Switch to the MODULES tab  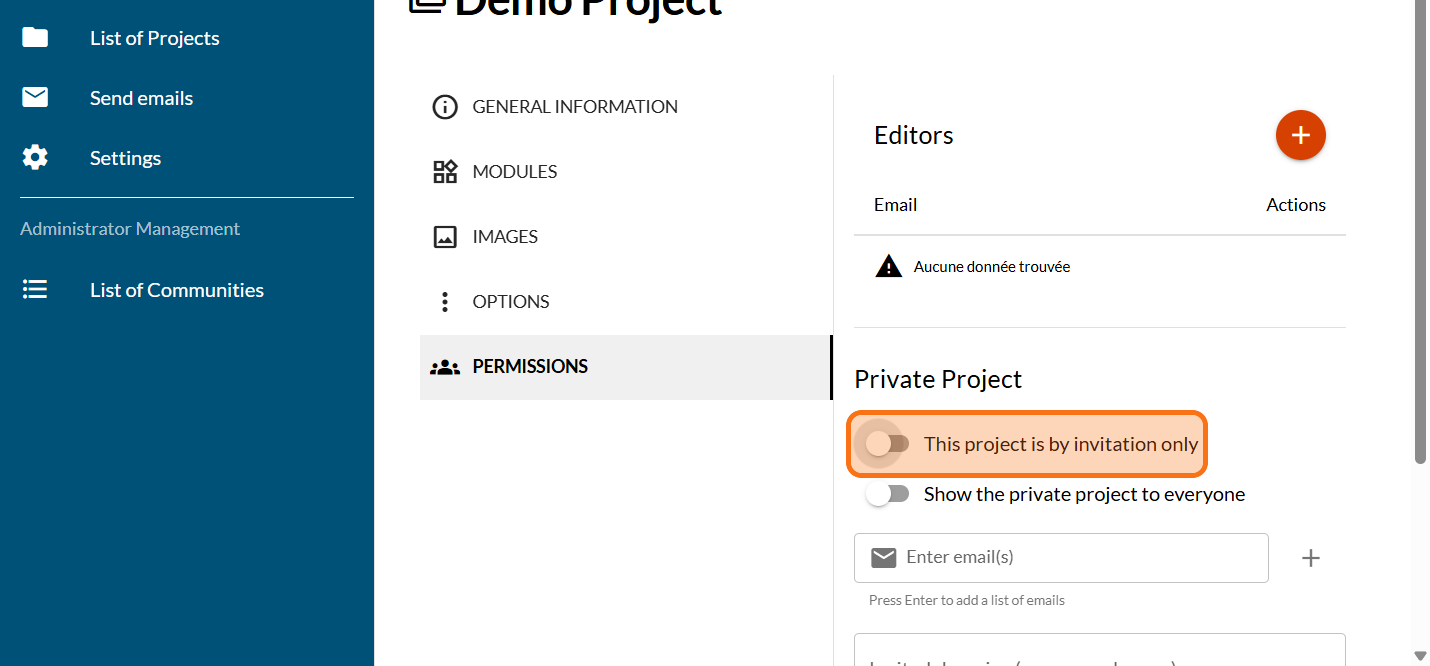[514, 172]
